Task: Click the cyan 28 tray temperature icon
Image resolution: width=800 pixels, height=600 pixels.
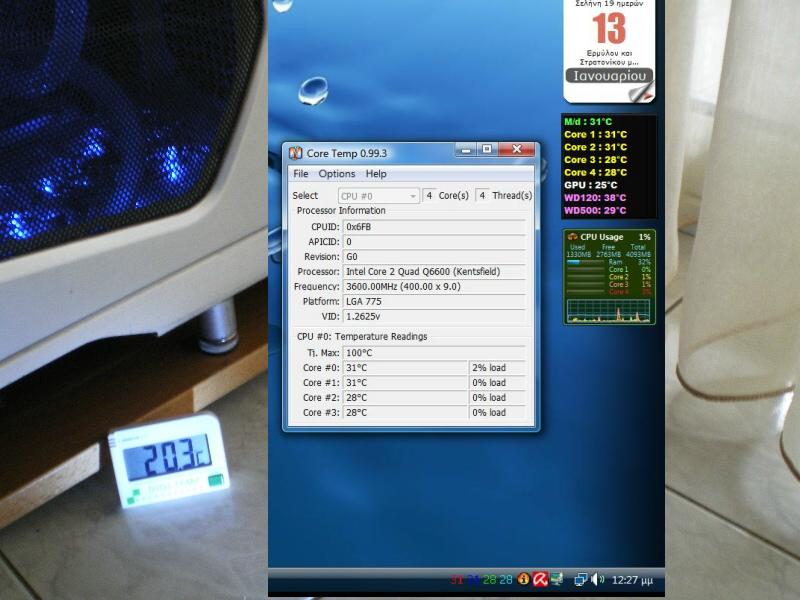Action: (x=506, y=580)
